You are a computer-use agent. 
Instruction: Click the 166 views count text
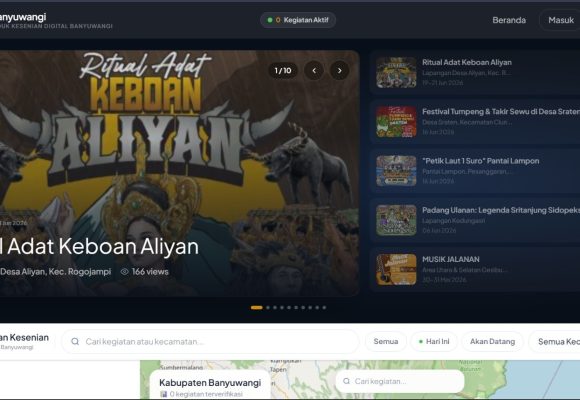click(150, 272)
